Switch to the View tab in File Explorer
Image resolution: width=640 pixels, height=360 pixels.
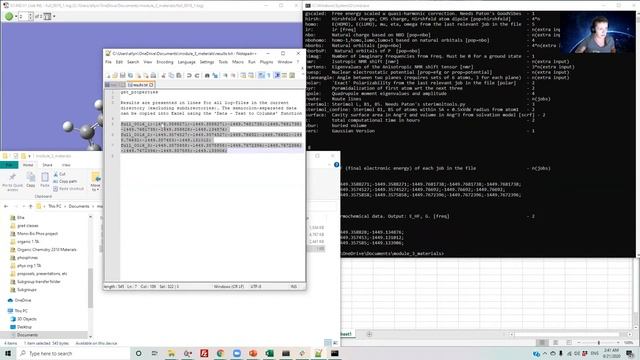(x=66, y=165)
